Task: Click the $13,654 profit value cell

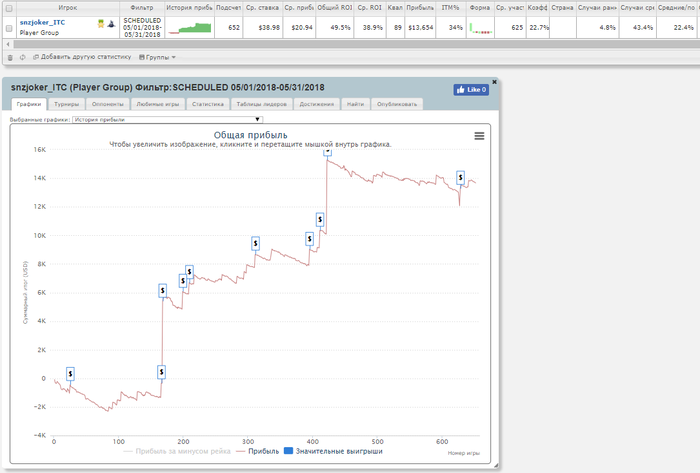Action: pyautogui.click(x=421, y=28)
